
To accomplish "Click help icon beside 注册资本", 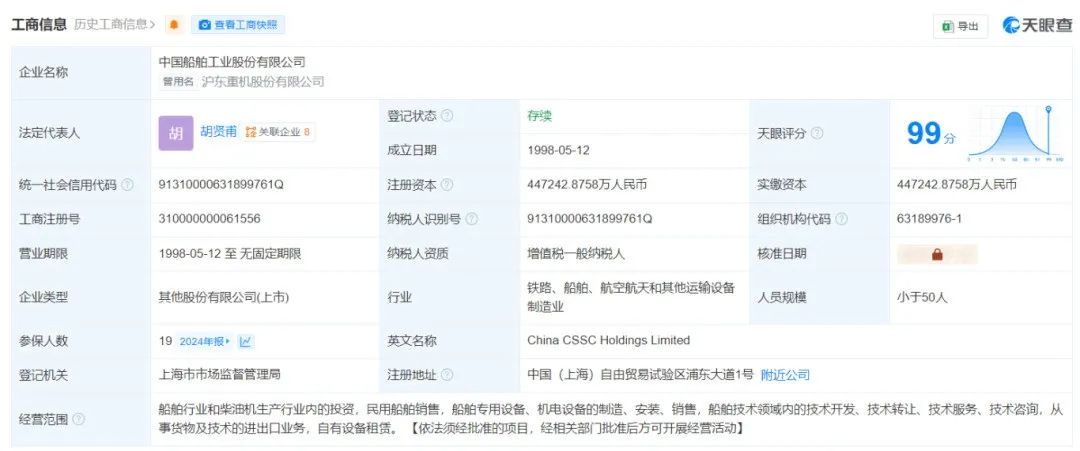I will [x=447, y=185].
